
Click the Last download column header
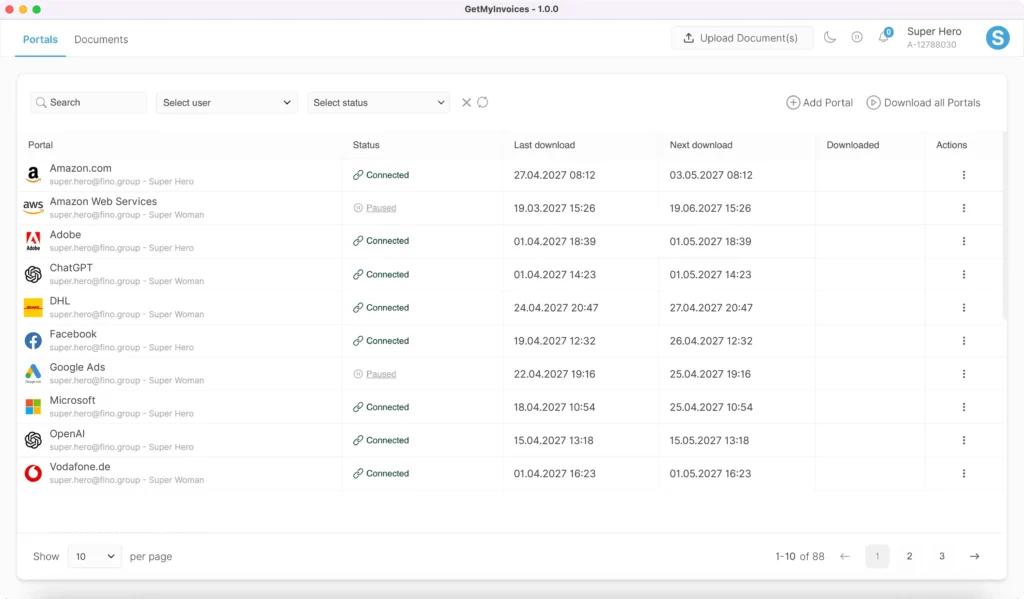click(544, 145)
